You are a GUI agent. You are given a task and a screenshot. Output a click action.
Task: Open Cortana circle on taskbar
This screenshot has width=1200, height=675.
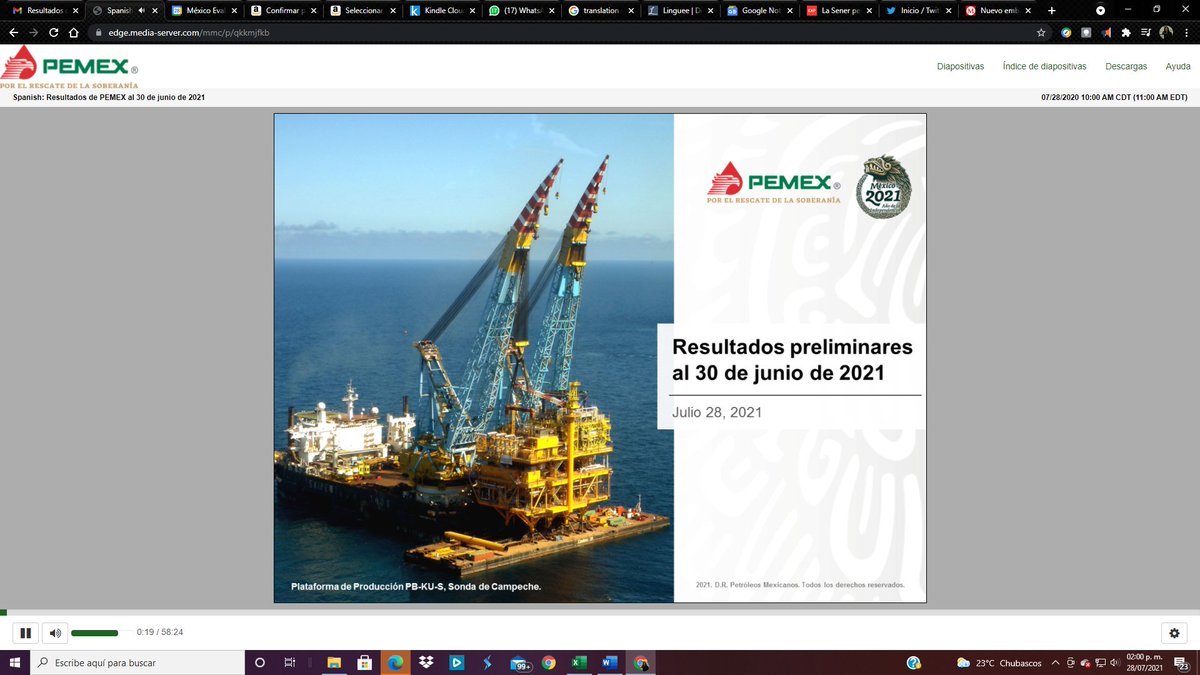pyautogui.click(x=260, y=662)
